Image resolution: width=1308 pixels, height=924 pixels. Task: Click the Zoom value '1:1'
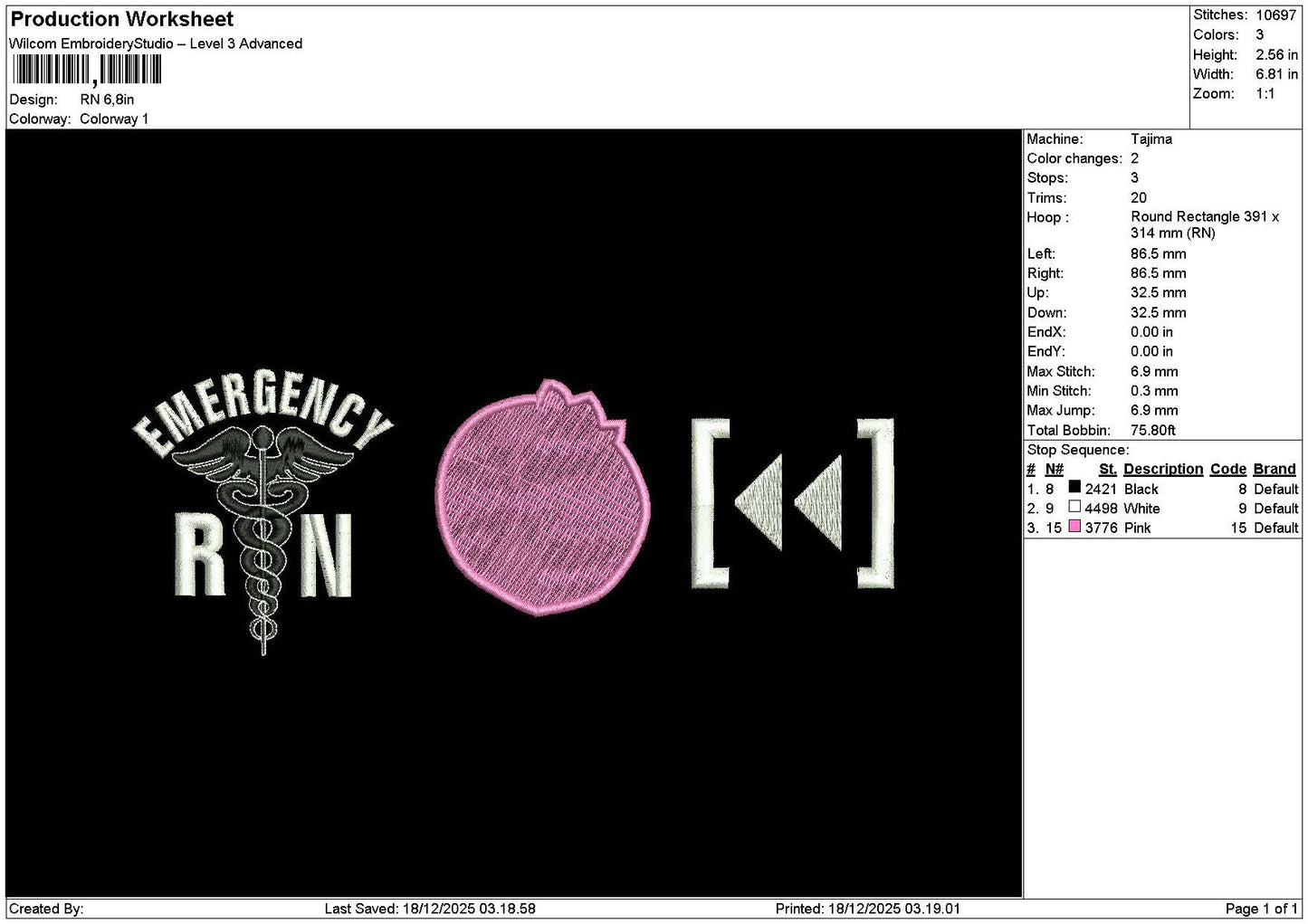[1265, 93]
